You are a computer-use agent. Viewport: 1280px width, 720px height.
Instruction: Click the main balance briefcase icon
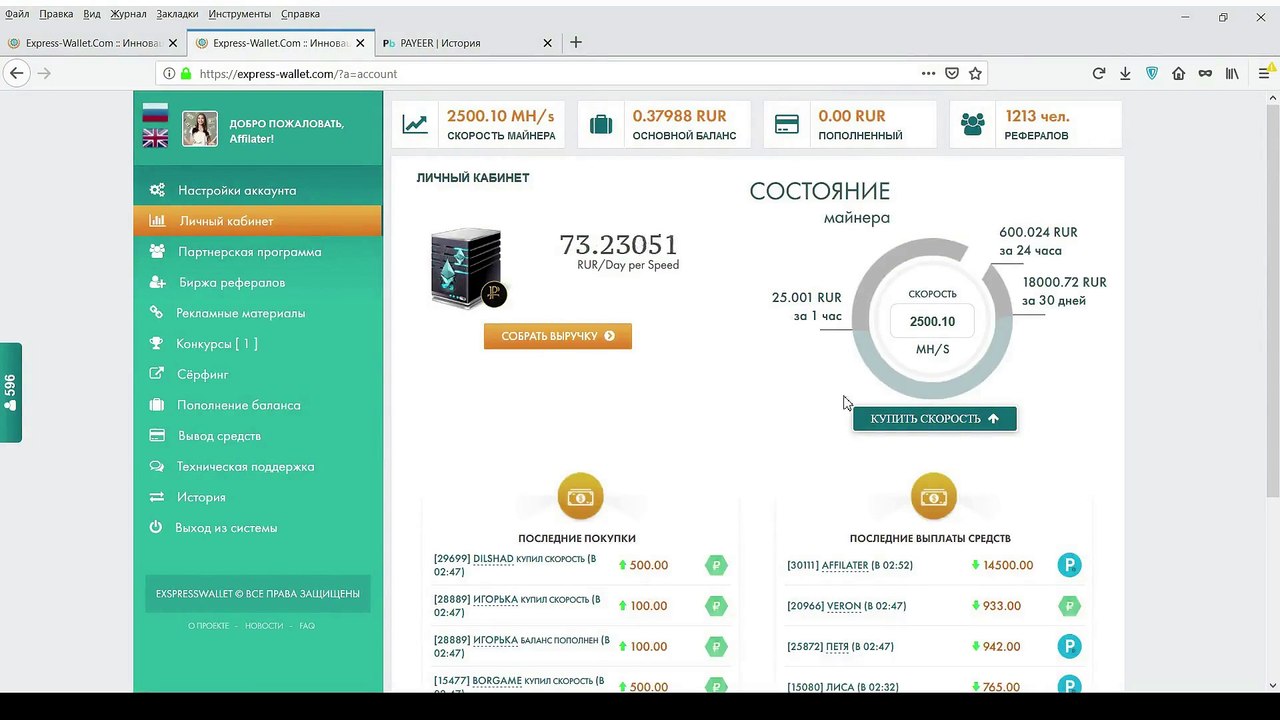(601, 125)
